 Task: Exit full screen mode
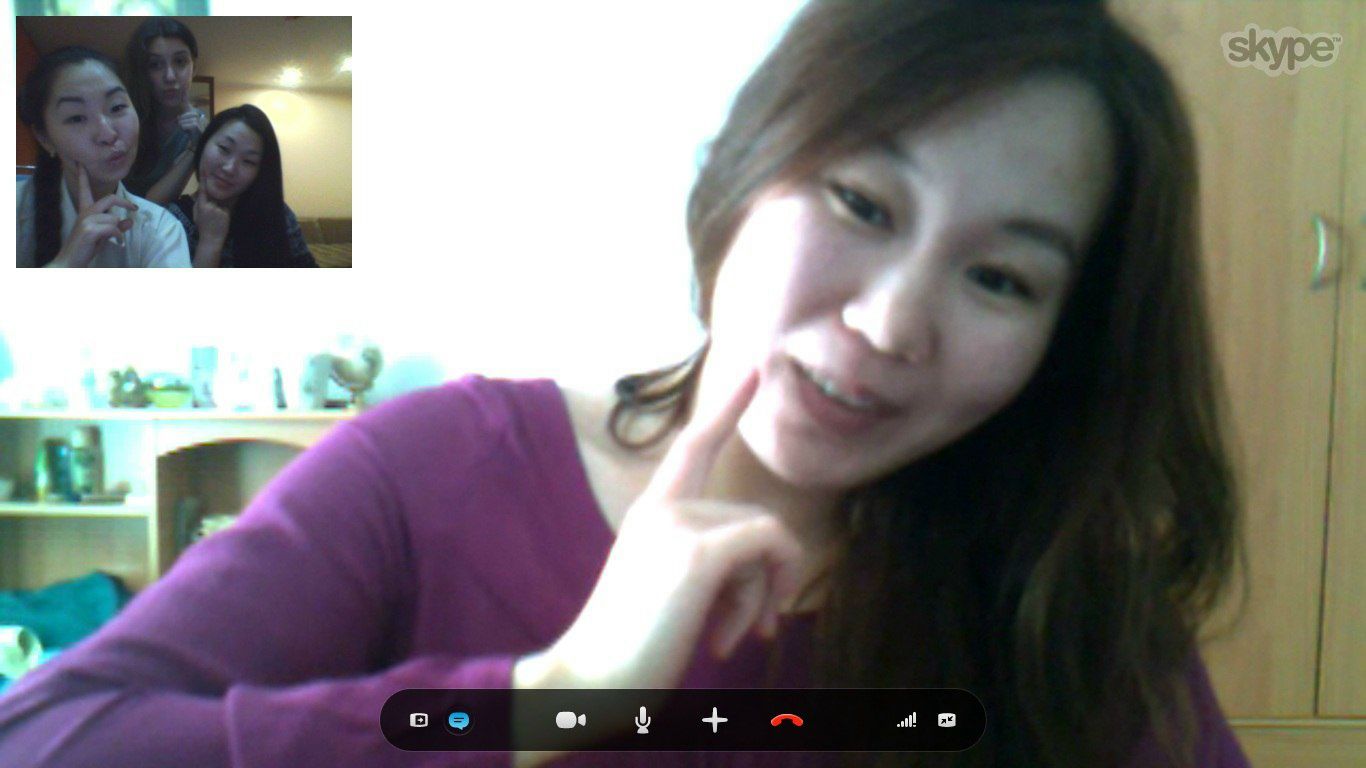tap(947, 720)
